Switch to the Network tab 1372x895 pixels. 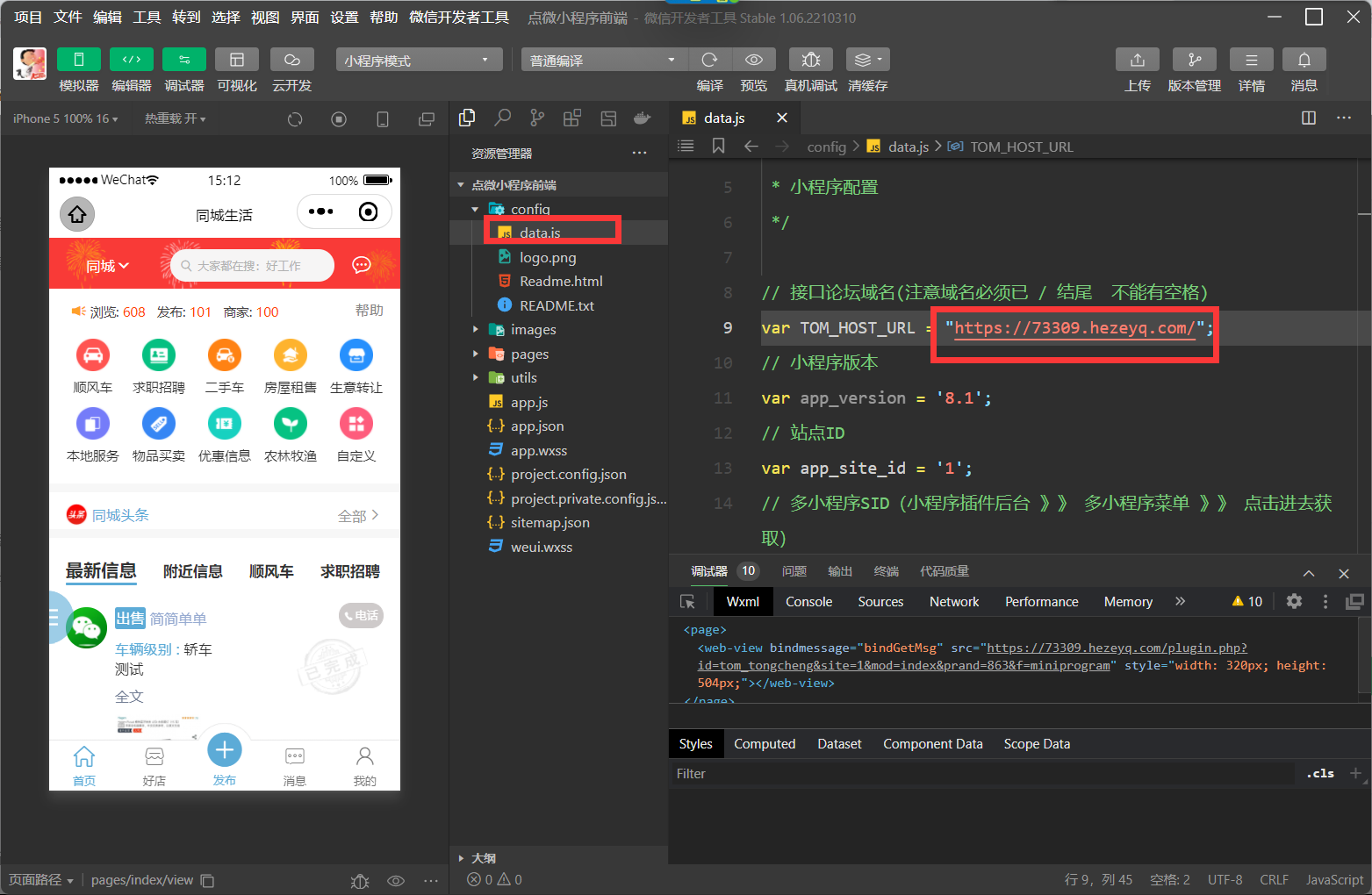[954, 601]
